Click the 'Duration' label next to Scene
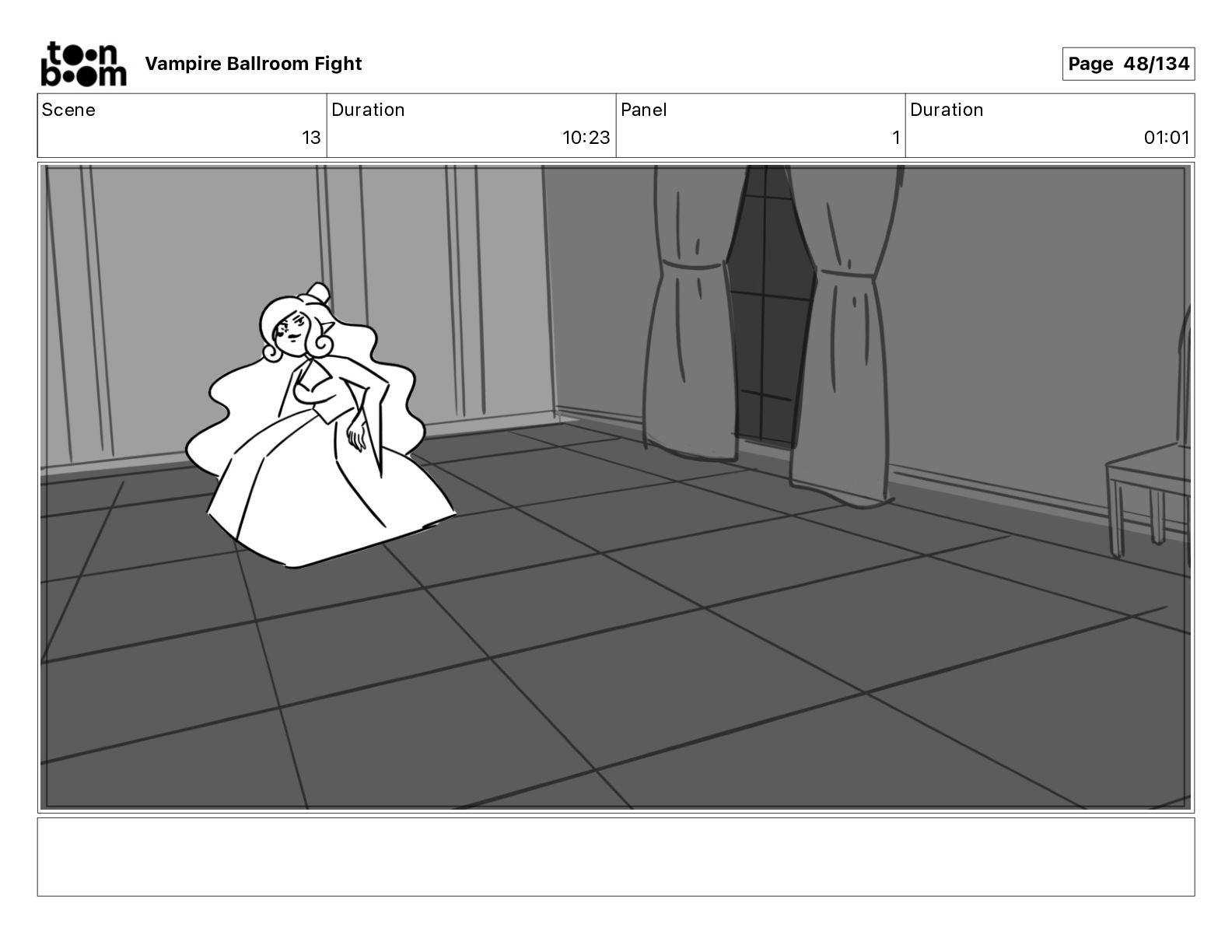This screenshot has width=1232, height=952. tap(368, 110)
